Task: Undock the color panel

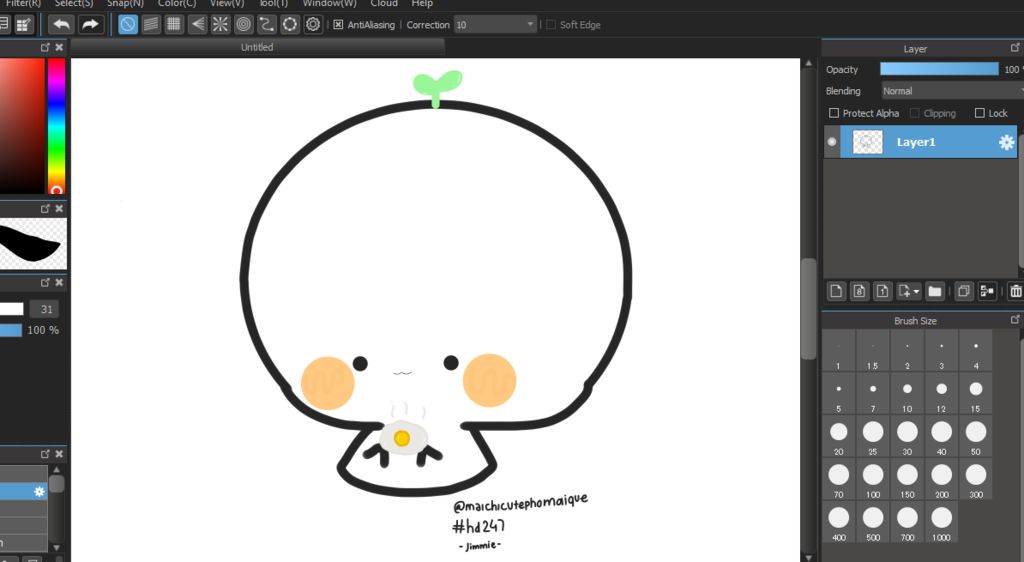Action: [x=45, y=47]
